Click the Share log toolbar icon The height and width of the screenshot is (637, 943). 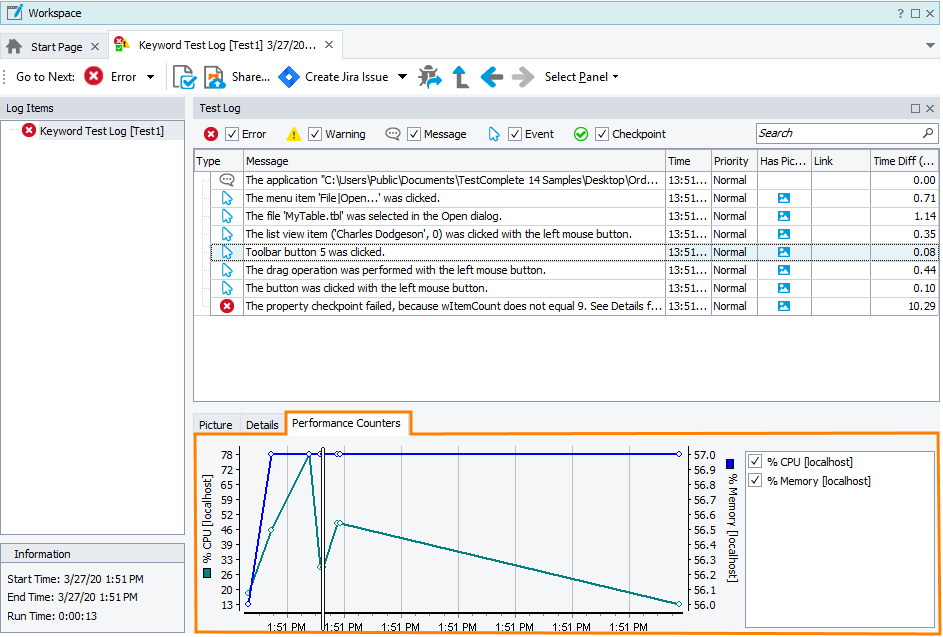[215, 77]
